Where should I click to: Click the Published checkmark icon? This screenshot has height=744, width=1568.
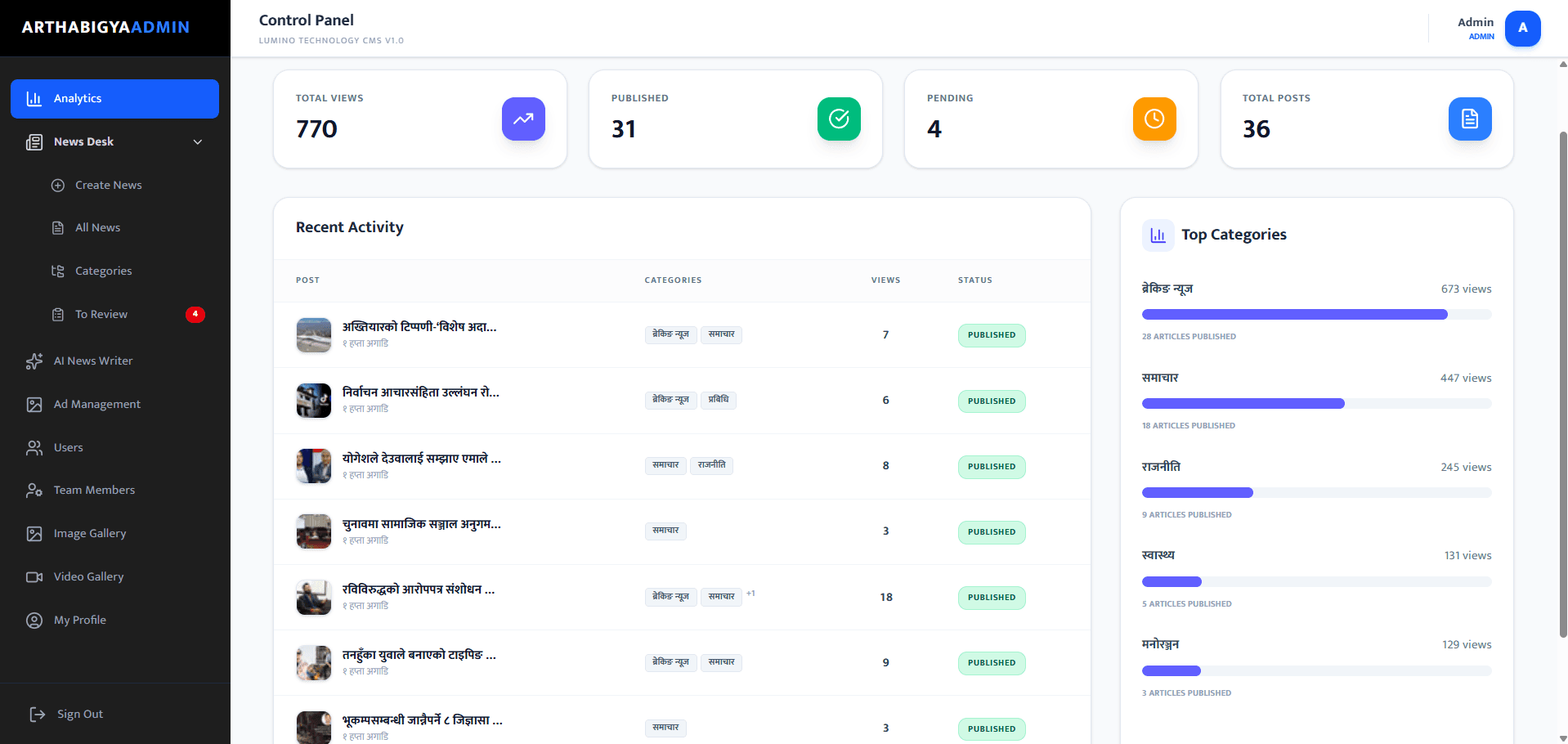(x=838, y=119)
